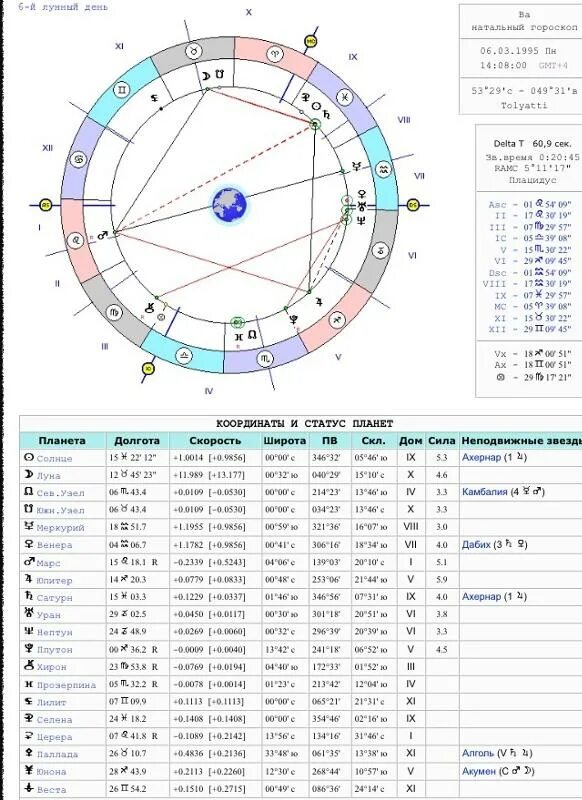The image size is (582, 800).
Task: Open the Церера link in the table
Action: click(x=54, y=737)
